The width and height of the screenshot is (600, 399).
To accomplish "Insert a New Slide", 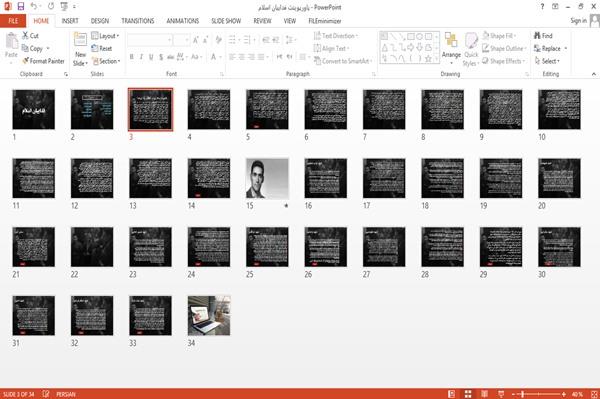I will point(80,50).
